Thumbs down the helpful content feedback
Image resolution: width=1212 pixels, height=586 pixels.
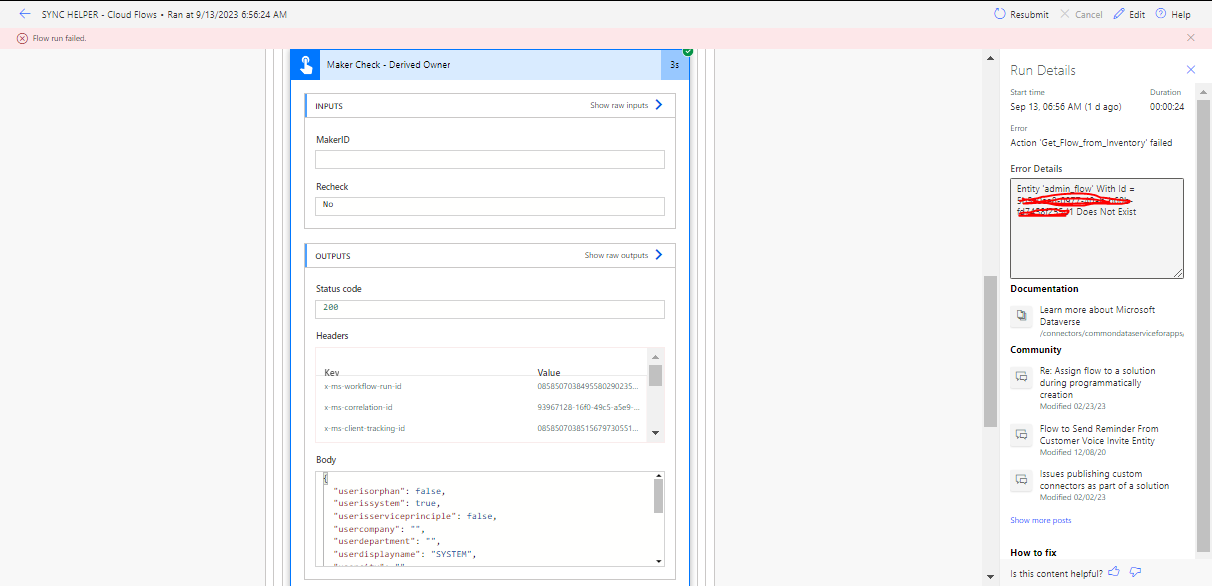coord(1134,571)
